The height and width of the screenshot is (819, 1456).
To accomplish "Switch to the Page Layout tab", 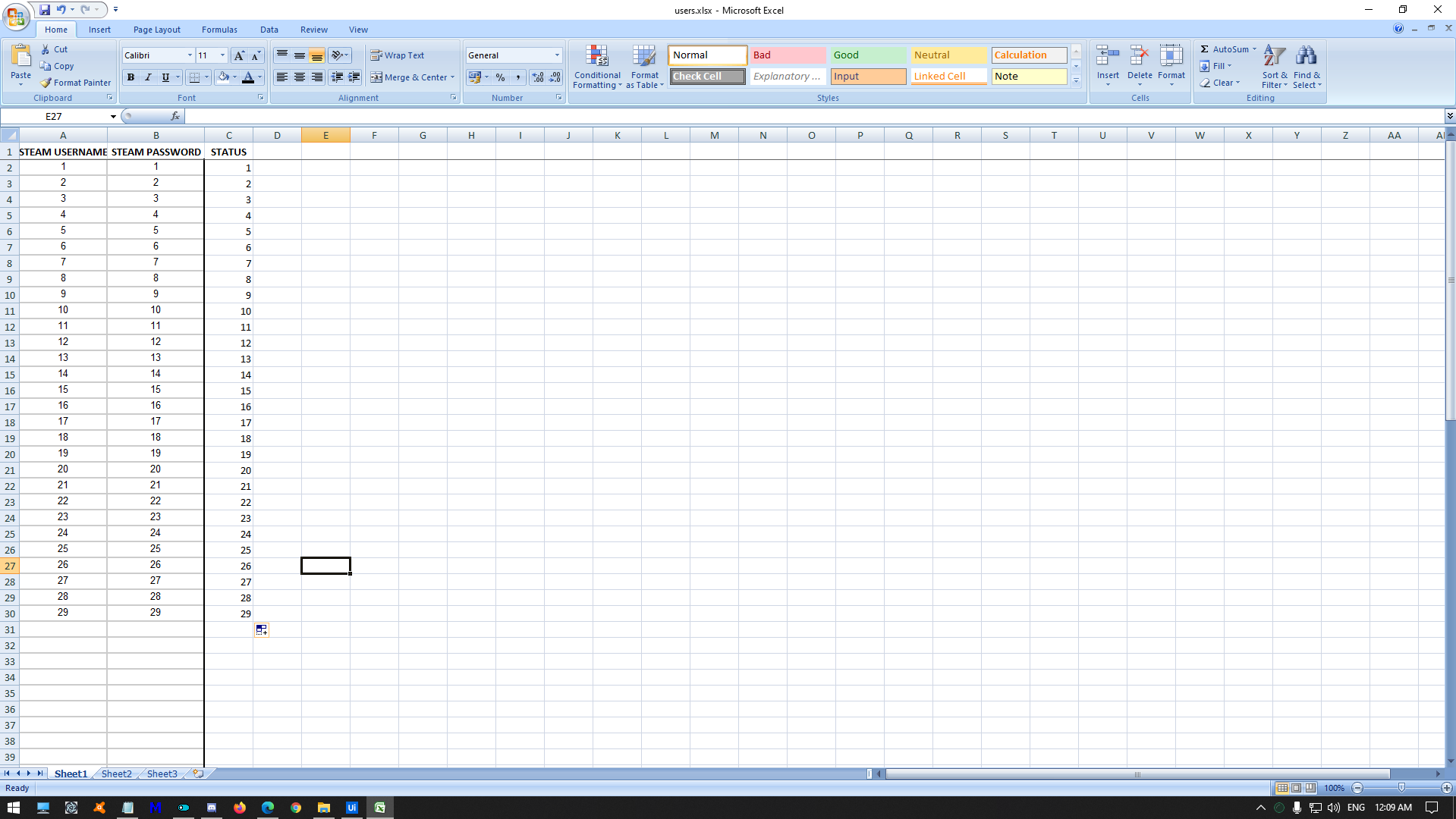I will (x=157, y=30).
